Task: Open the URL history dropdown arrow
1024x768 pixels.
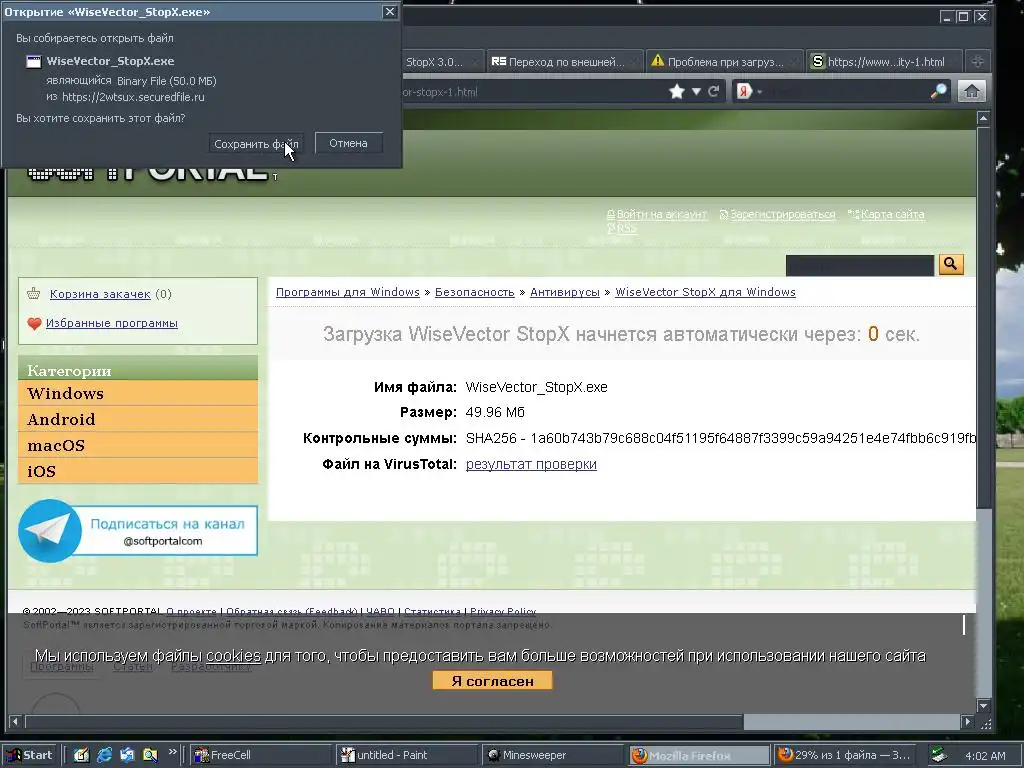Action: 696,91
